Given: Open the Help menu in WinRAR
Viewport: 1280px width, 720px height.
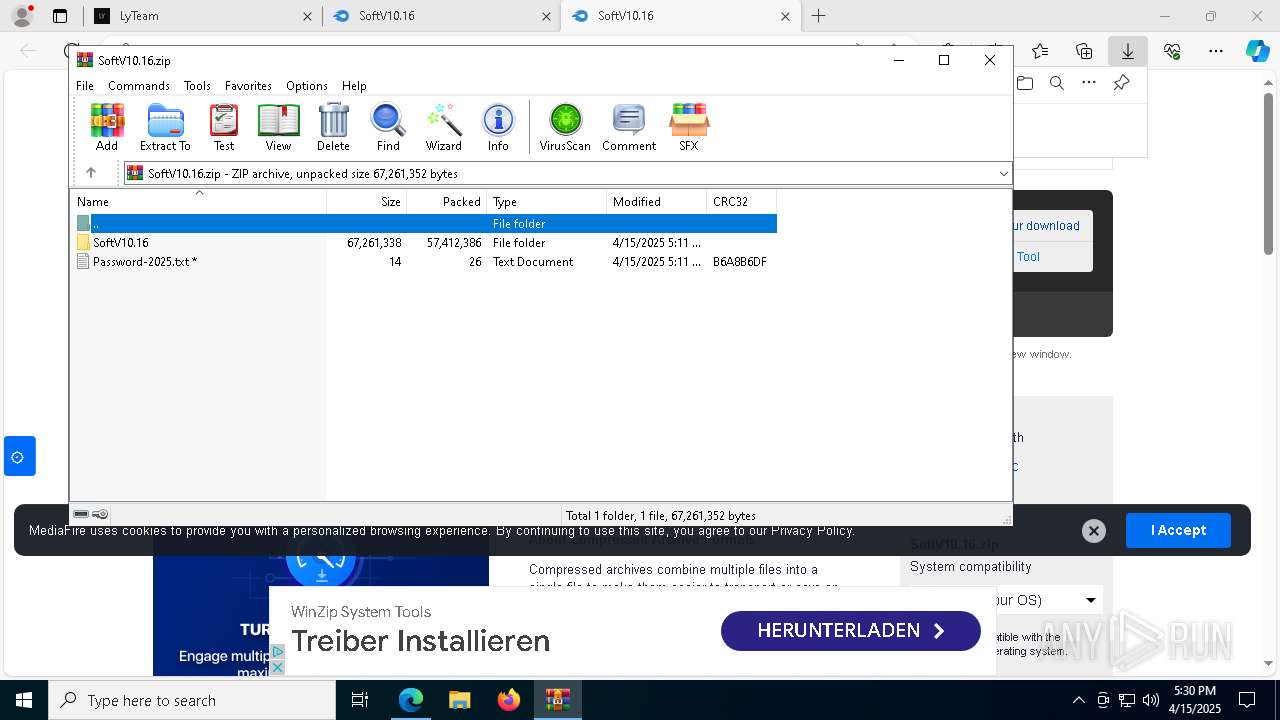Looking at the screenshot, I should 354,86.
